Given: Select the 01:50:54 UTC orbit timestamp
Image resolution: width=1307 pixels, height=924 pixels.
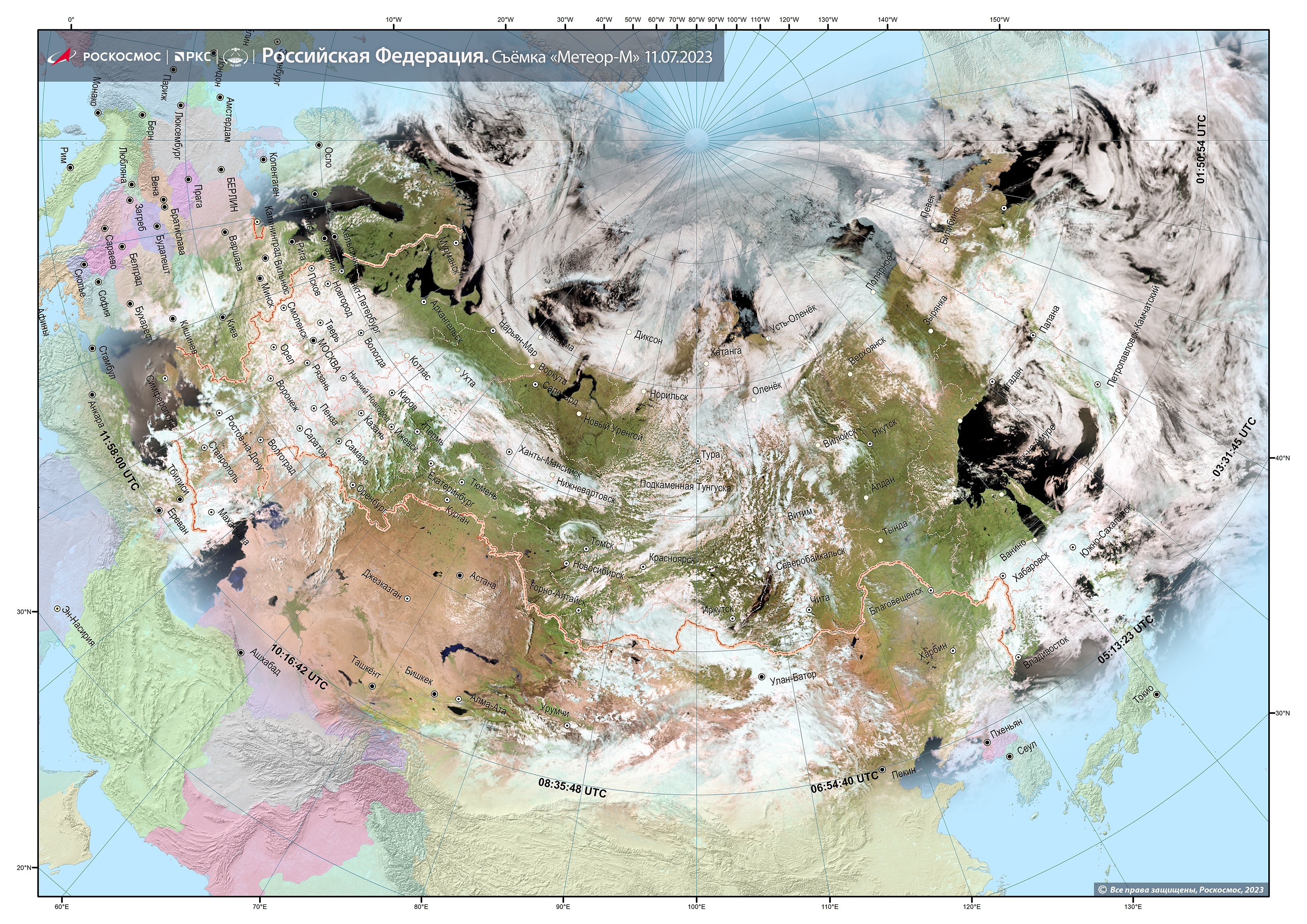Looking at the screenshot, I should (1201, 149).
